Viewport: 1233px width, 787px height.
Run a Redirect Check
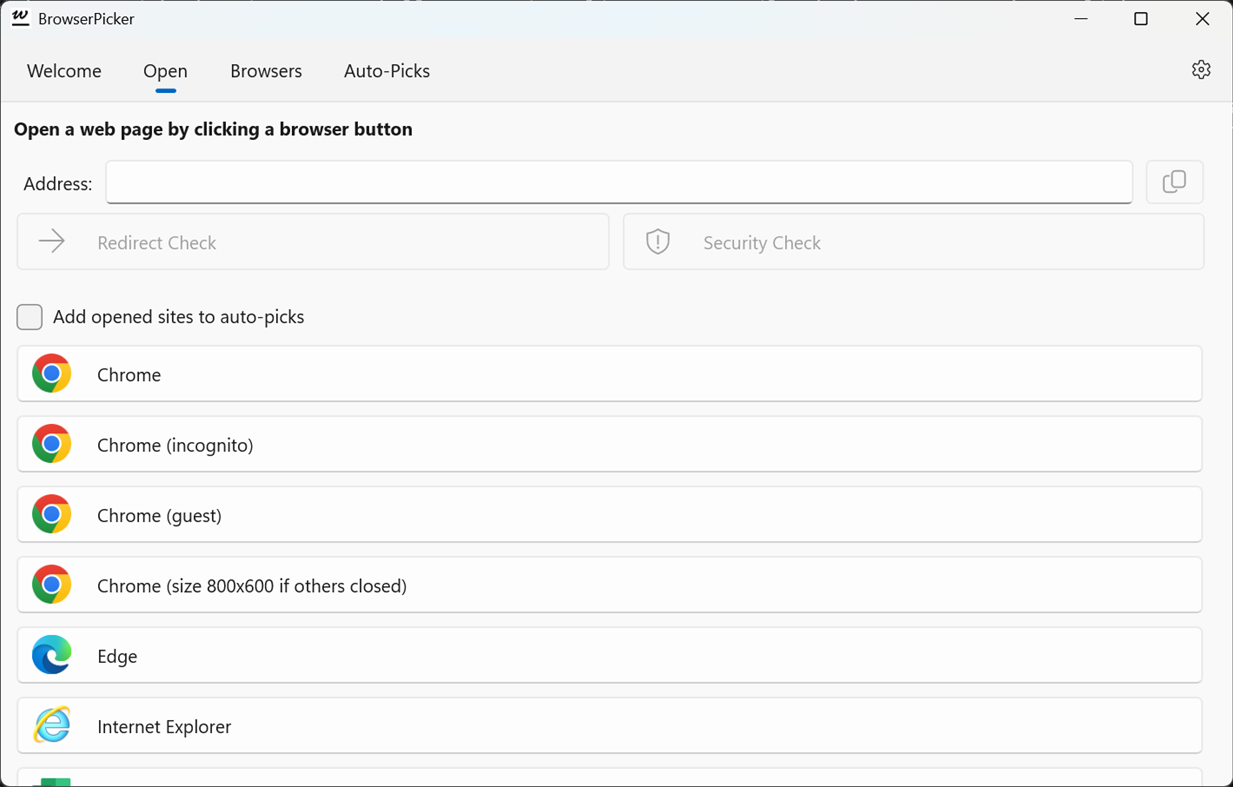tap(313, 241)
